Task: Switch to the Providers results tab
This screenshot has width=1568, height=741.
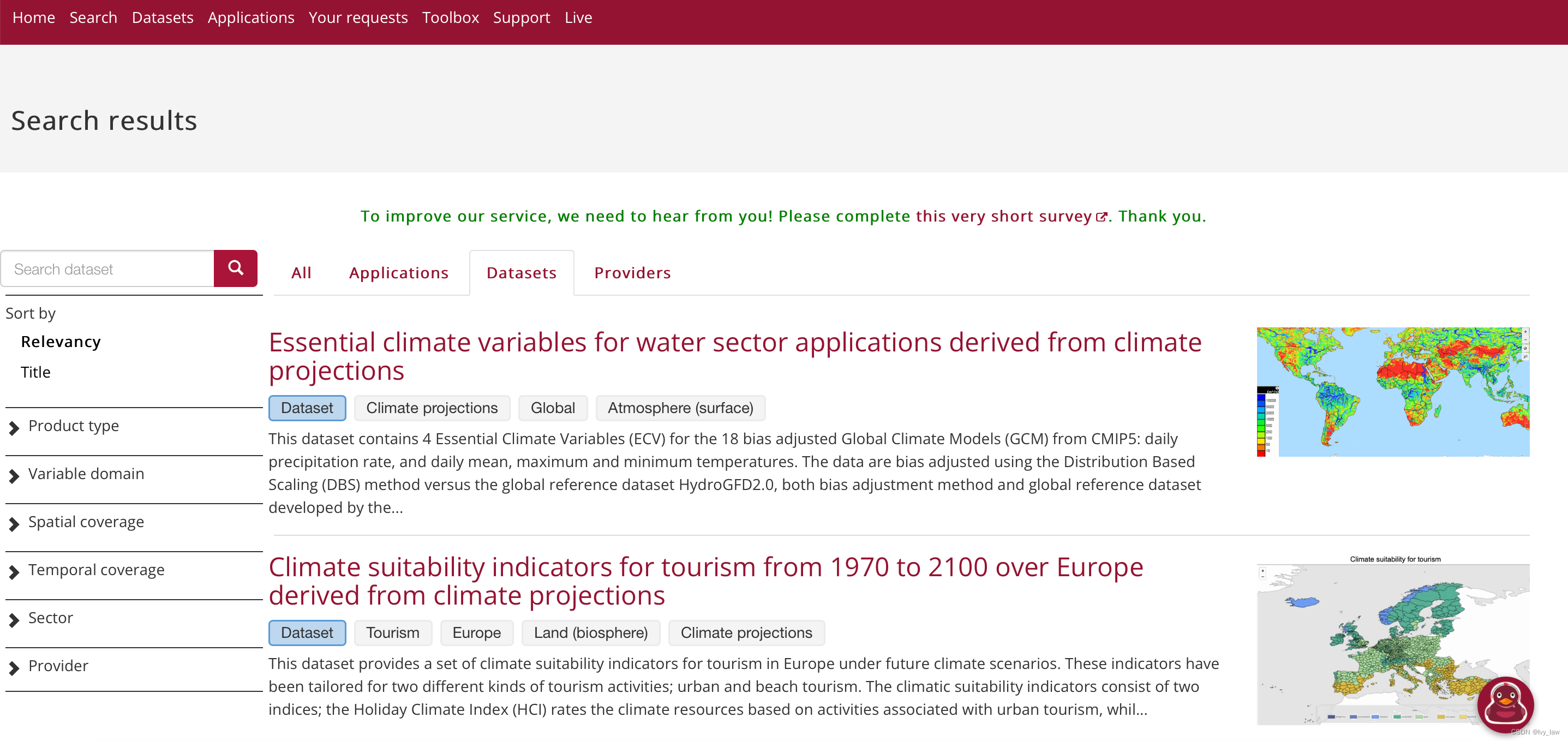Action: pos(632,273)
